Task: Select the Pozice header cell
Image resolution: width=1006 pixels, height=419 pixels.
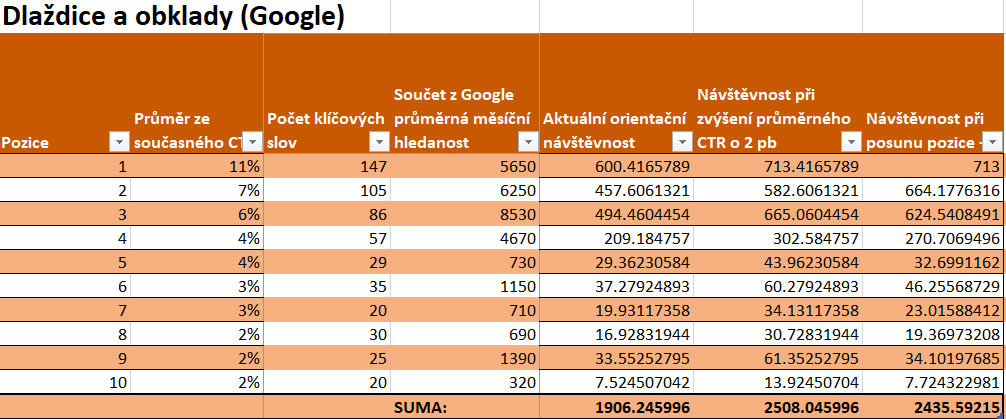Action: click(x=65, y=94)
